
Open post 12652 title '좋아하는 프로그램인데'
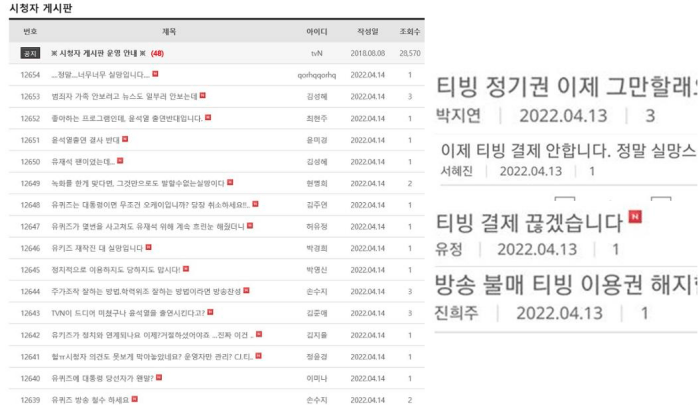127,118
